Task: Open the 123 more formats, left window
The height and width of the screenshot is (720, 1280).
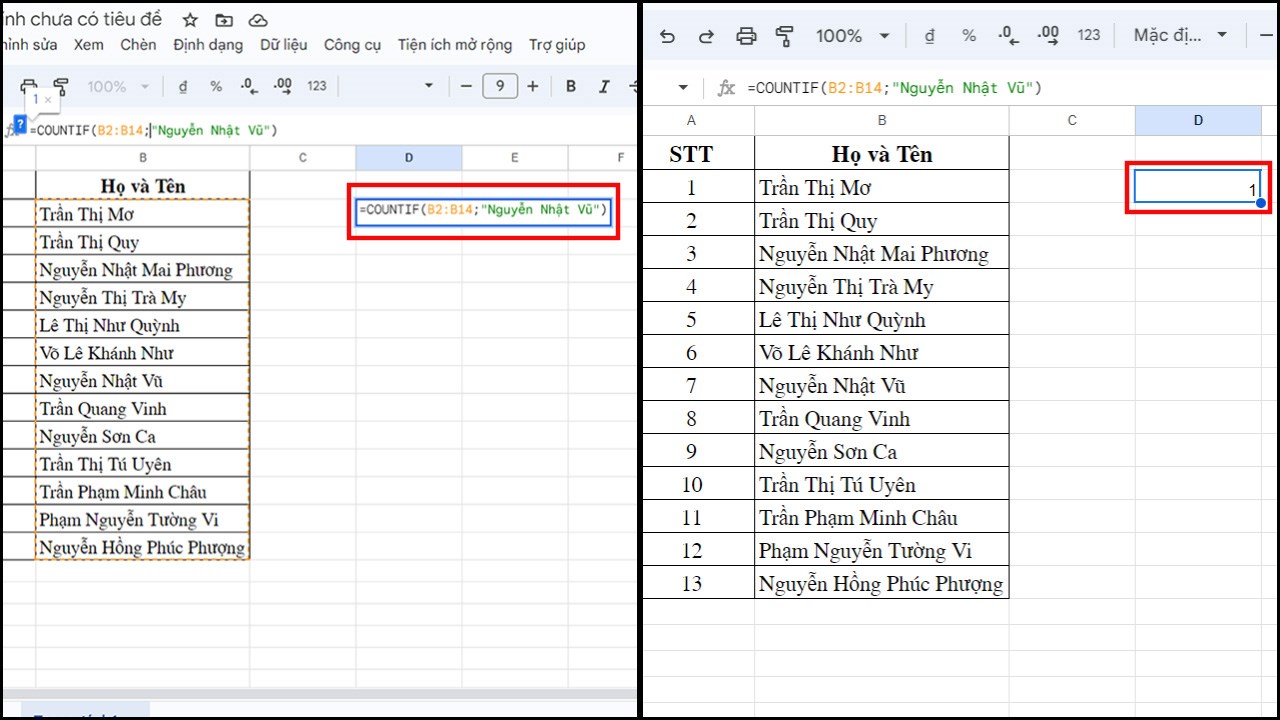Action: pyautogui.click(x=317, y=87)
